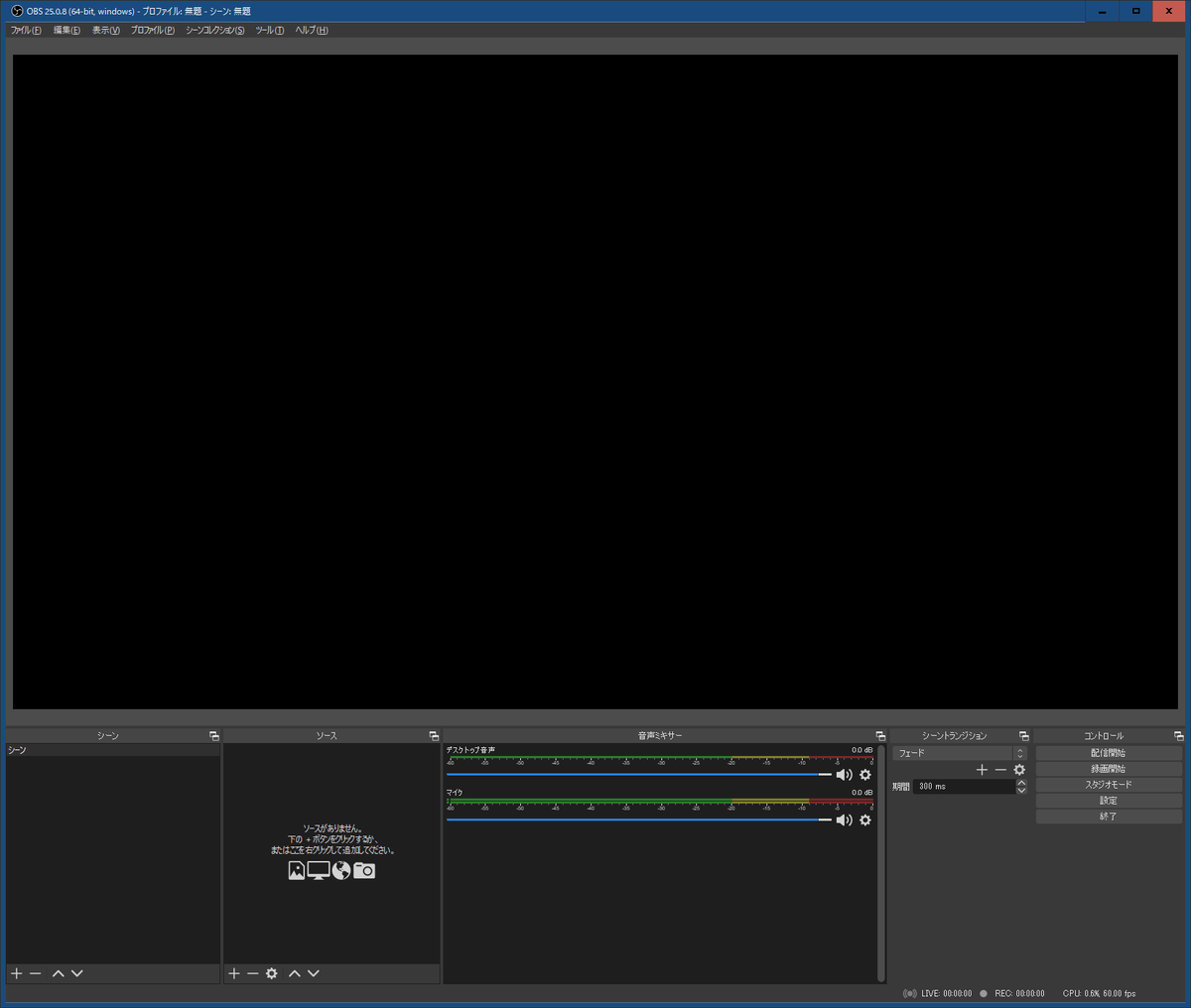Open 設定 from the controls

pos(1109,801)
